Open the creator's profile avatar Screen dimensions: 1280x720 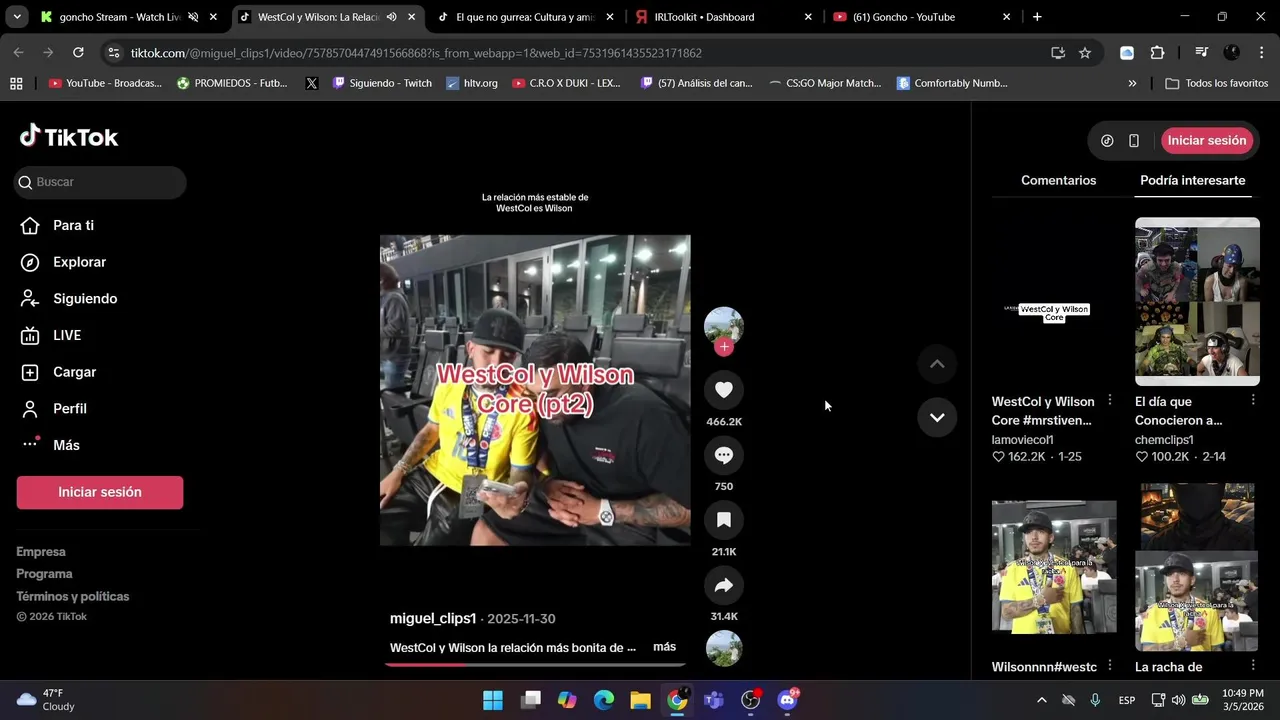pyautogui.click(x=724, y=326)
